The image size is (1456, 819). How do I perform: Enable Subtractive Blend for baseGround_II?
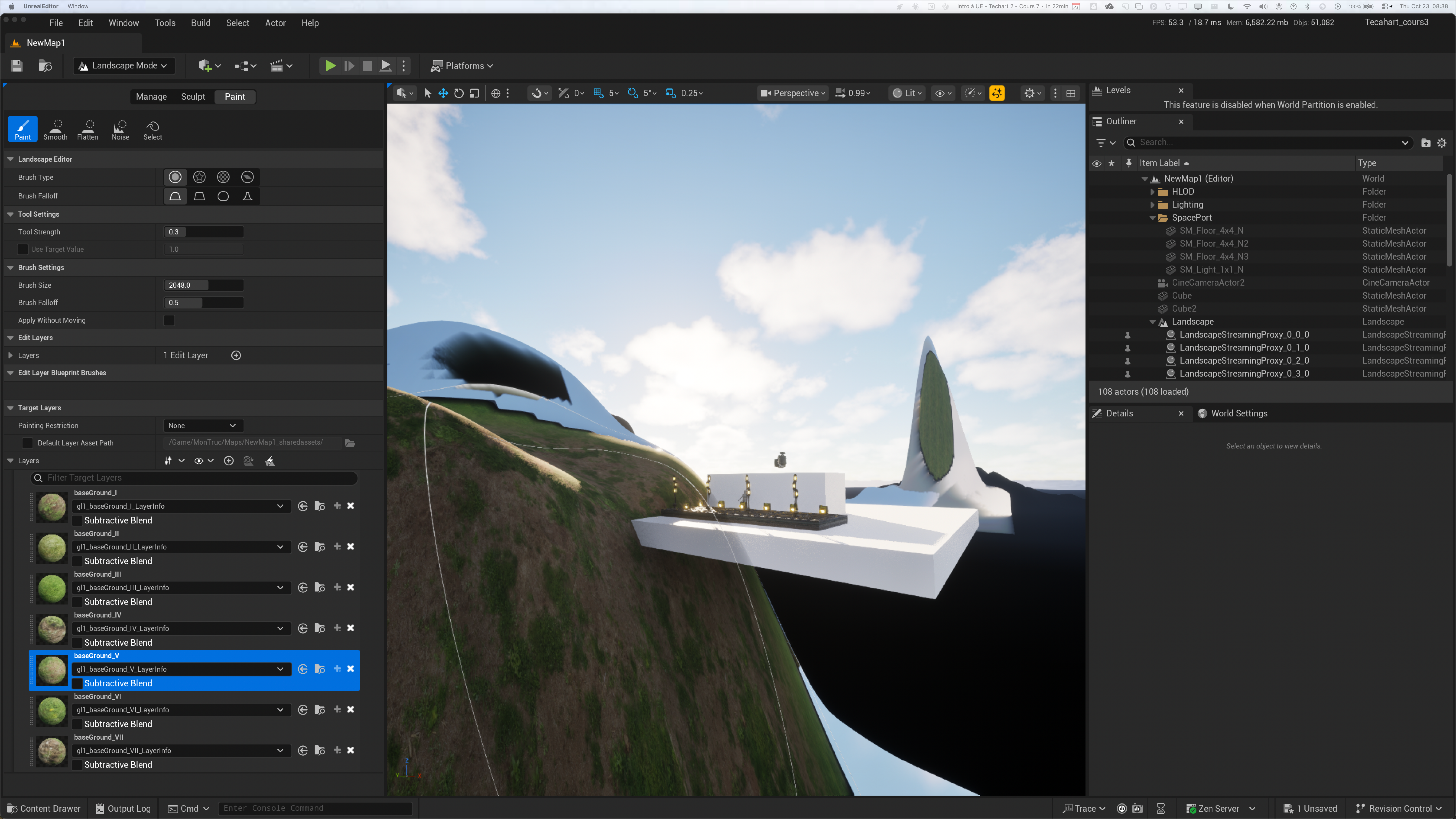77,561
